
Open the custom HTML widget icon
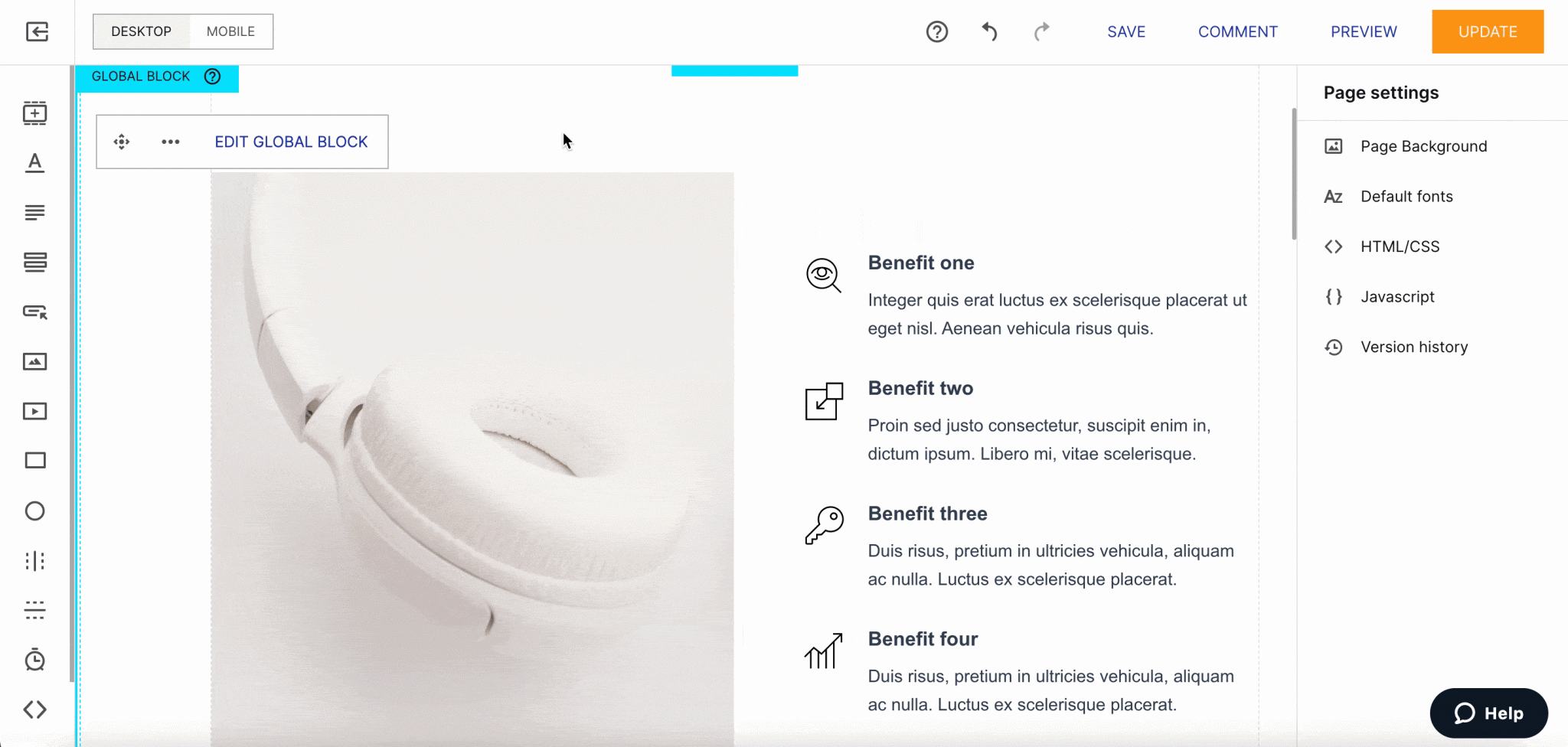[x=34, y=709]
